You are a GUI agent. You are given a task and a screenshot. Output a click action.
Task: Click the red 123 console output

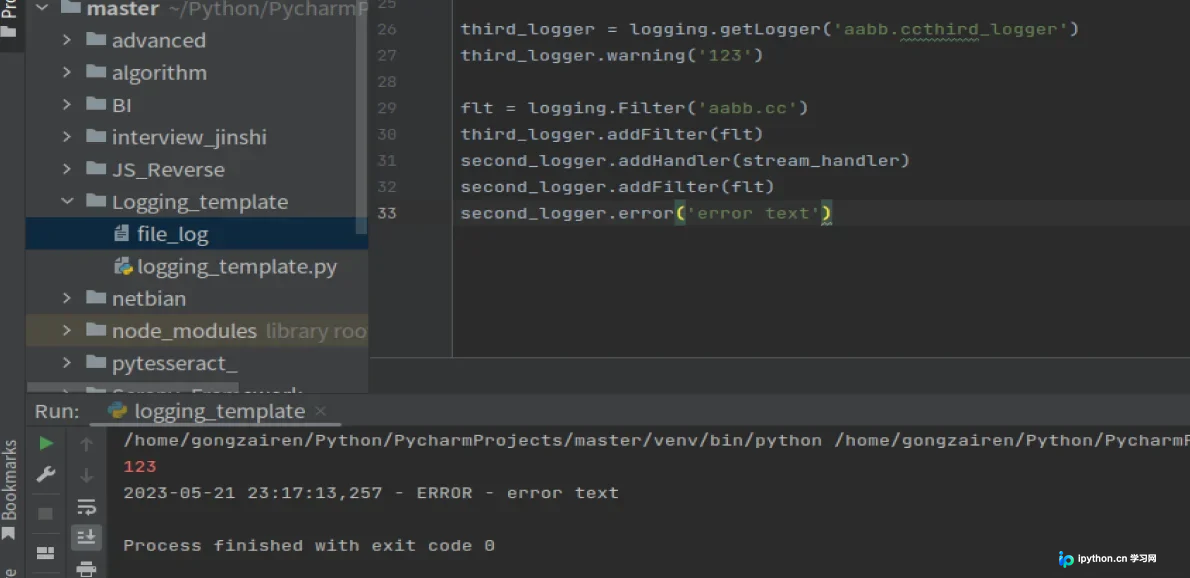point(140,466)
